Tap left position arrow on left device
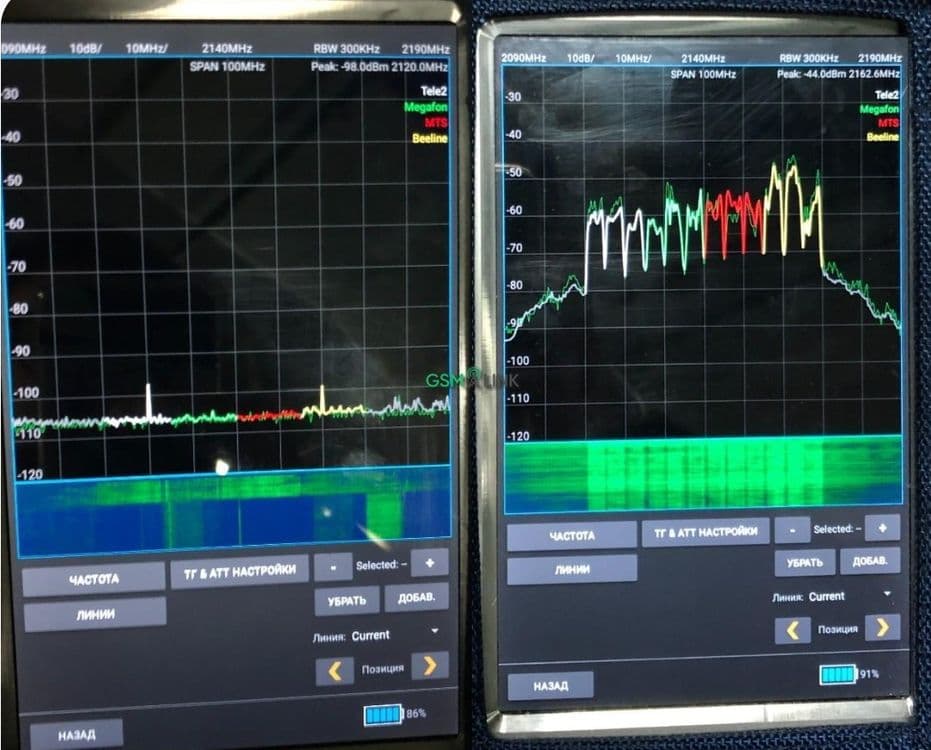This screenshot has width=931, height=750. [335, 672]
